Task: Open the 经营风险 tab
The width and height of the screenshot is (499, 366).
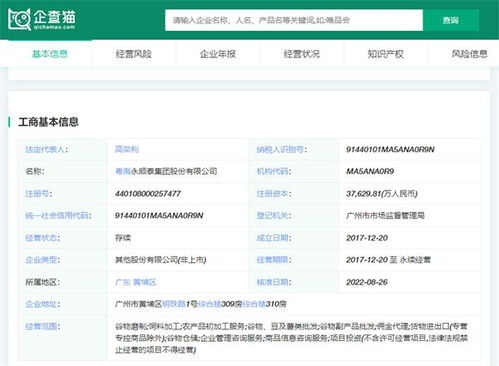Action: click(x=134, y=54)
